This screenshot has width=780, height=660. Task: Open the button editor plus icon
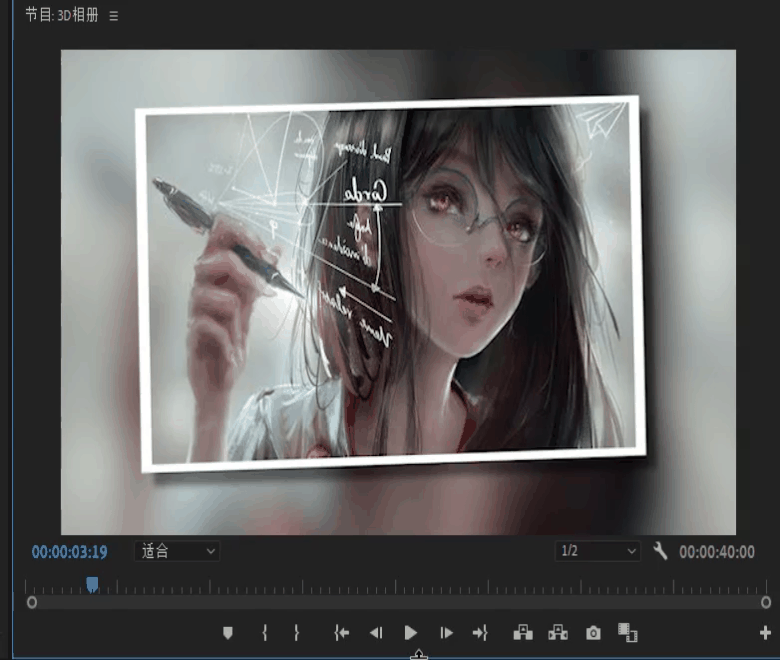click(765, 633)
